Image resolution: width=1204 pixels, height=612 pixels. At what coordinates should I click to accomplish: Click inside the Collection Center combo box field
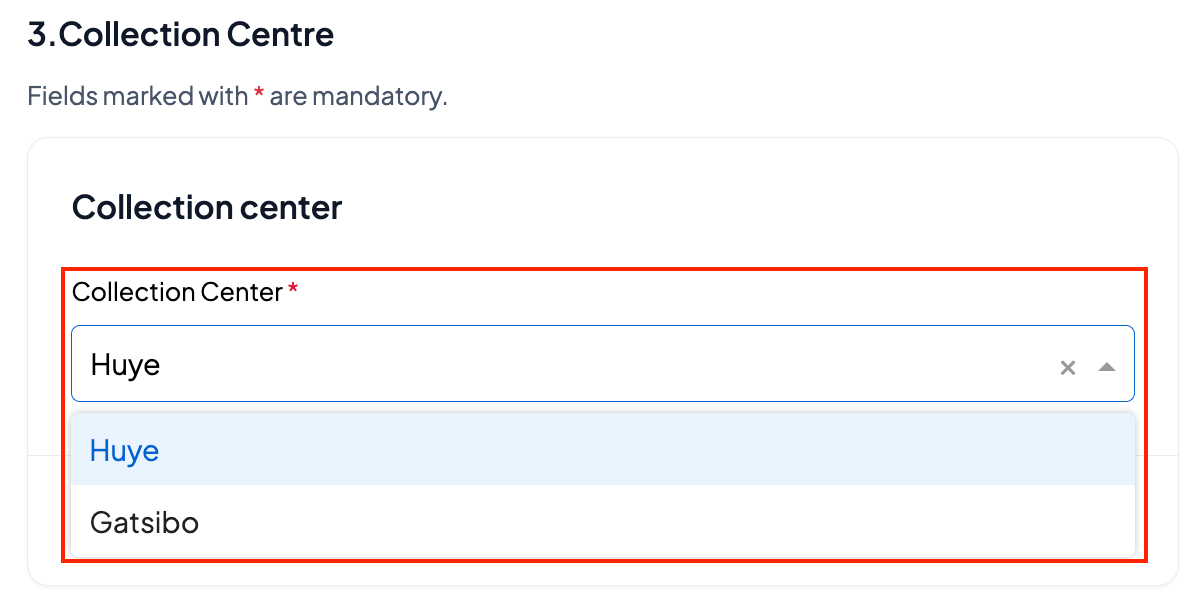pos(603,364)
